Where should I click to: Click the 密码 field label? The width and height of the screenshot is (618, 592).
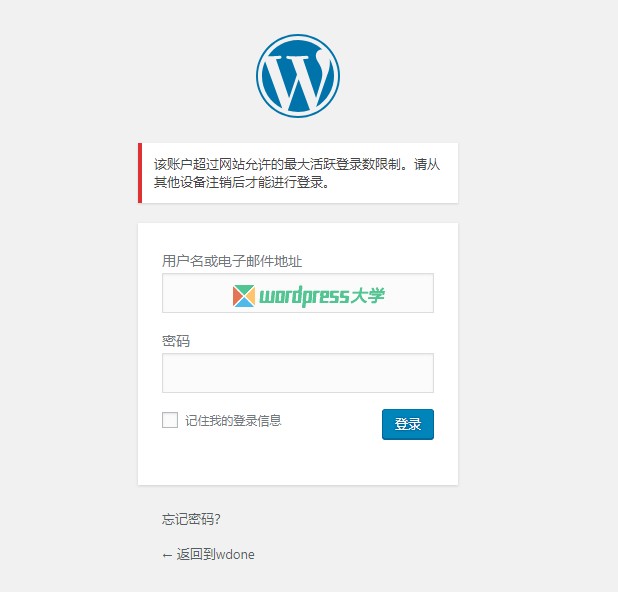pyautogui.click(x=176, y=341)
